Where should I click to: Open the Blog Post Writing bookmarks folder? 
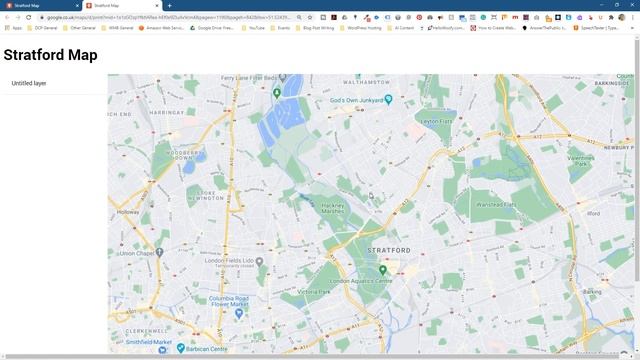315,28
